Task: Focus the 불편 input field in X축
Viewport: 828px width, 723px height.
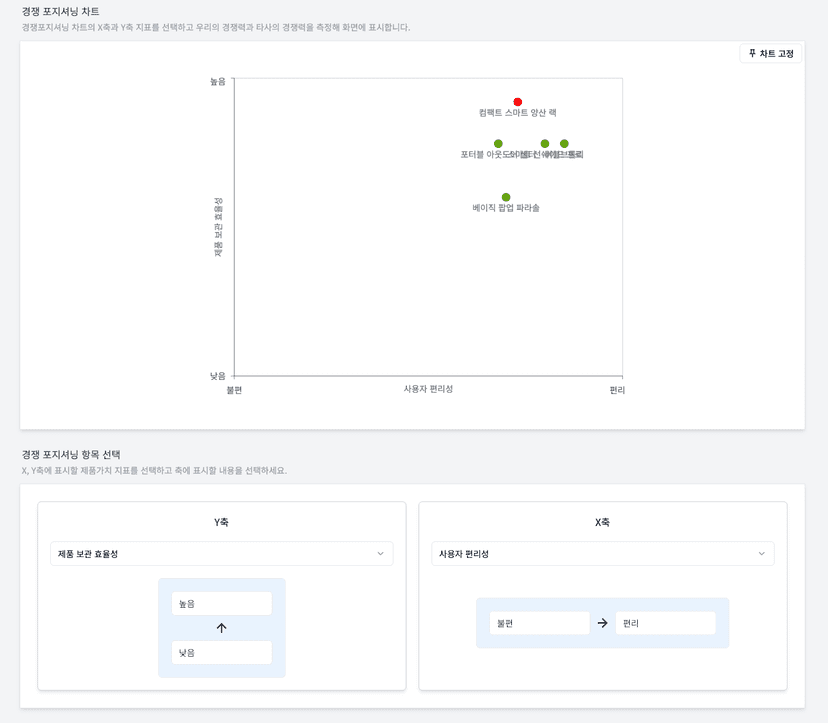Action: click(x=540, y=623)
